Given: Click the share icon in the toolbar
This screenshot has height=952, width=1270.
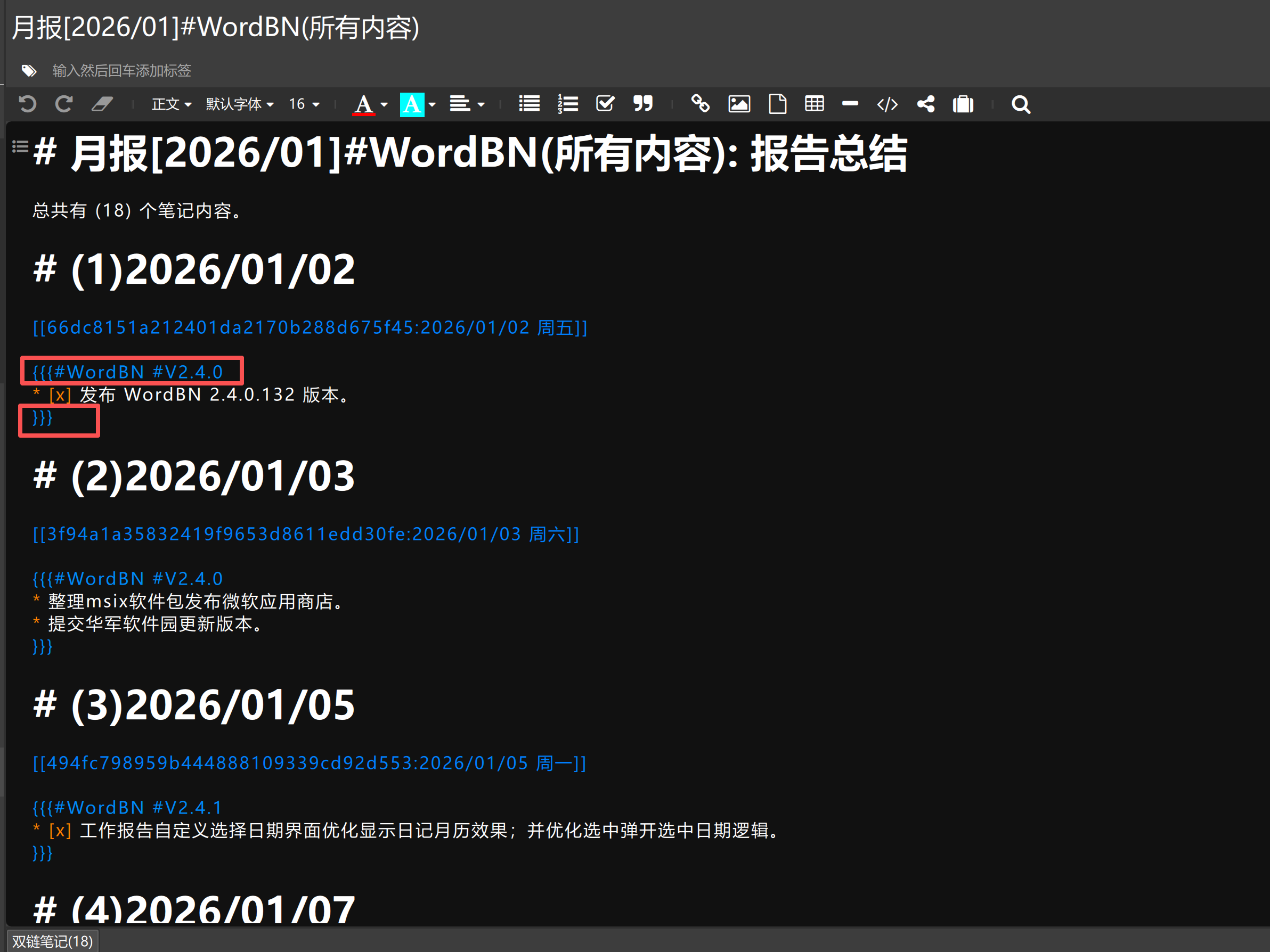Looking at the screenshot, I should coord(925,104).
